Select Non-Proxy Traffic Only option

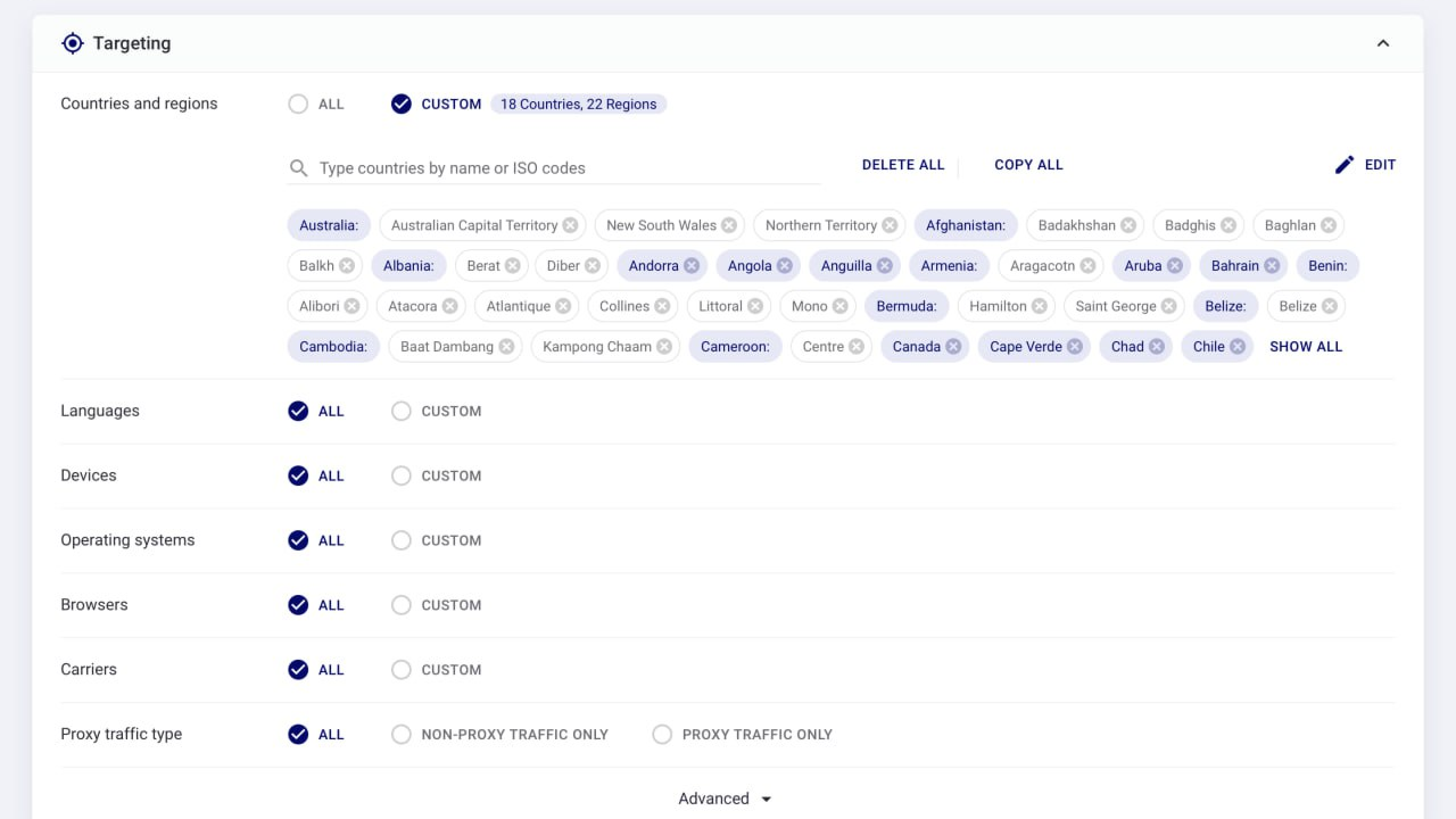point(401,734)
